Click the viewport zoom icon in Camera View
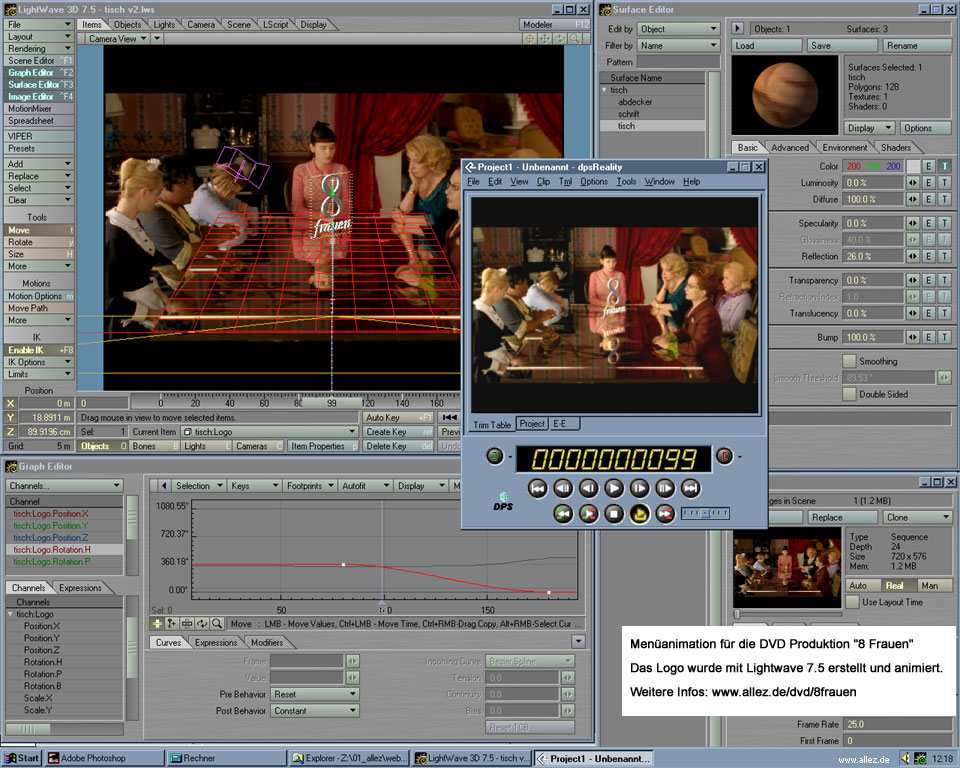This screenshot has width=960, height=768. [574, 39]
